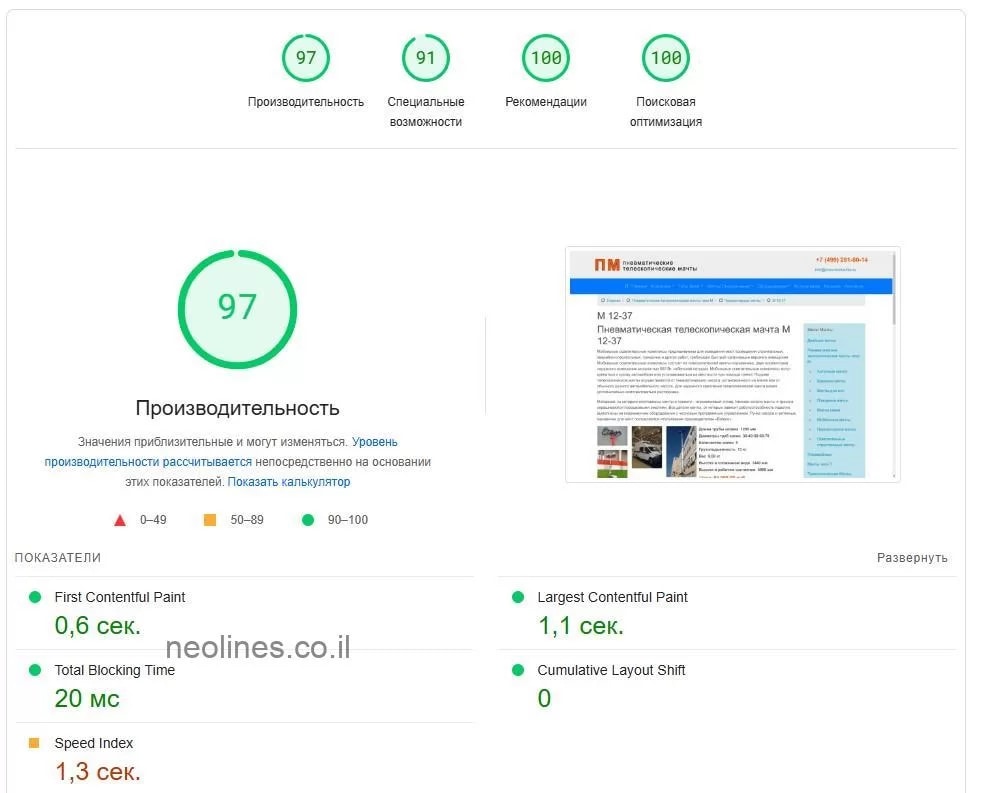Click the 1,3 сек. Speed Index value
Viewport: 985px width, 793px height.
97,772
